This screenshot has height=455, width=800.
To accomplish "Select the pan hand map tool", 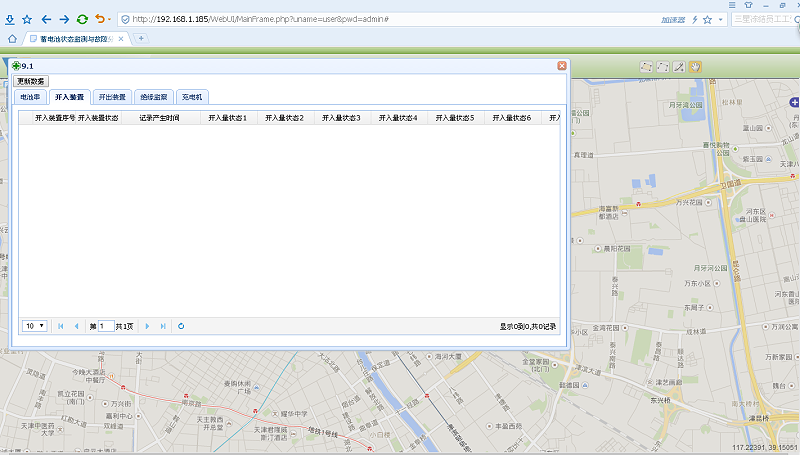I will [694, 67].
